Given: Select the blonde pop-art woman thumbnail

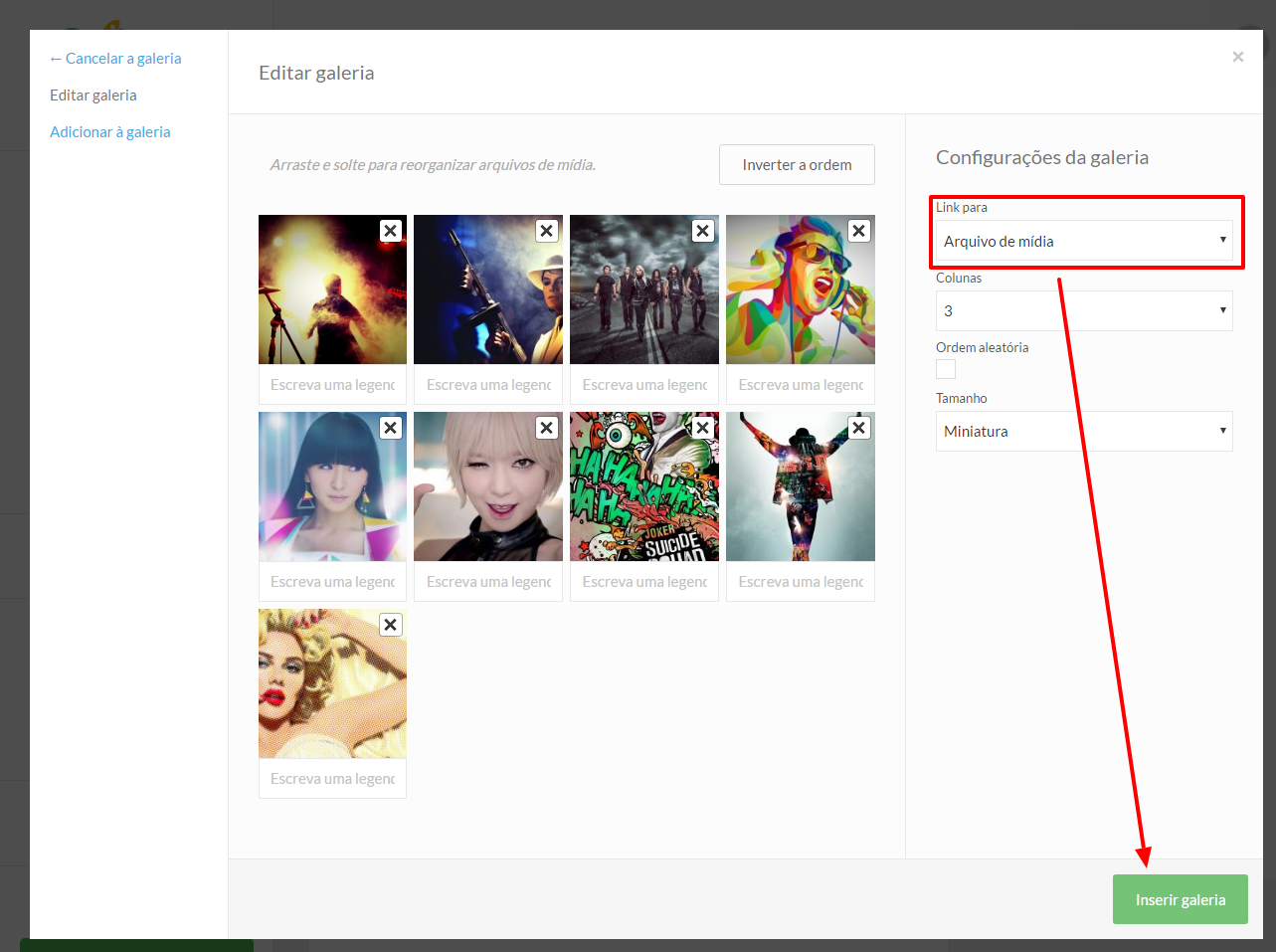Looking at the screenshot, I should (332, 683).
